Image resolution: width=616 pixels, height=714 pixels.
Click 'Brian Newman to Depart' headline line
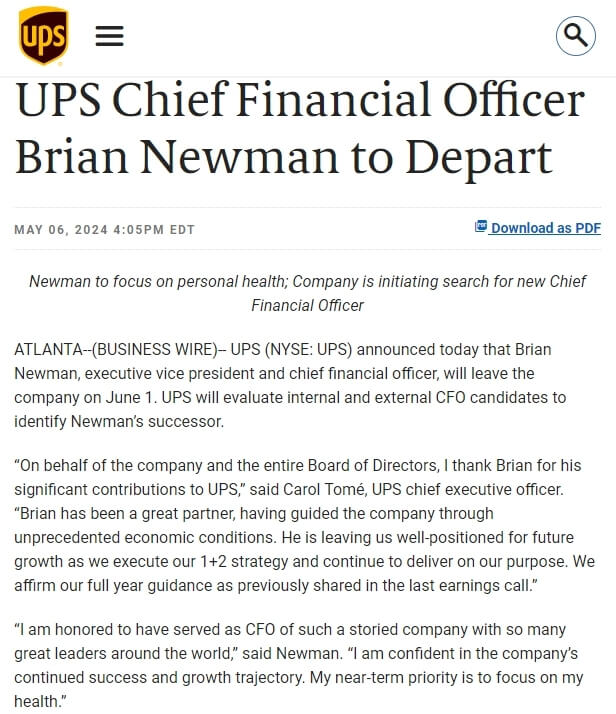284,158
